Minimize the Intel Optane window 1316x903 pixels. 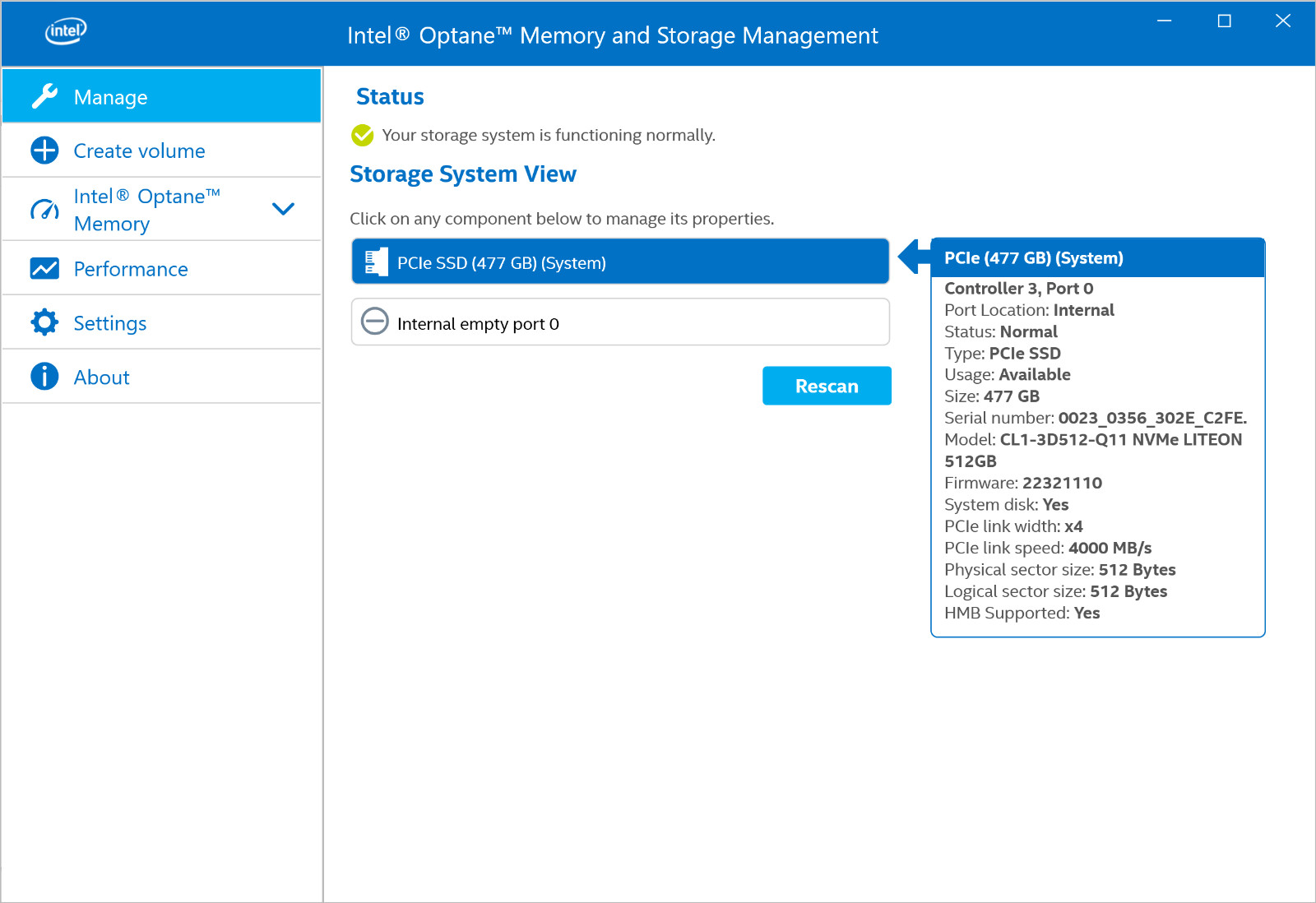tap(1165, 21)
